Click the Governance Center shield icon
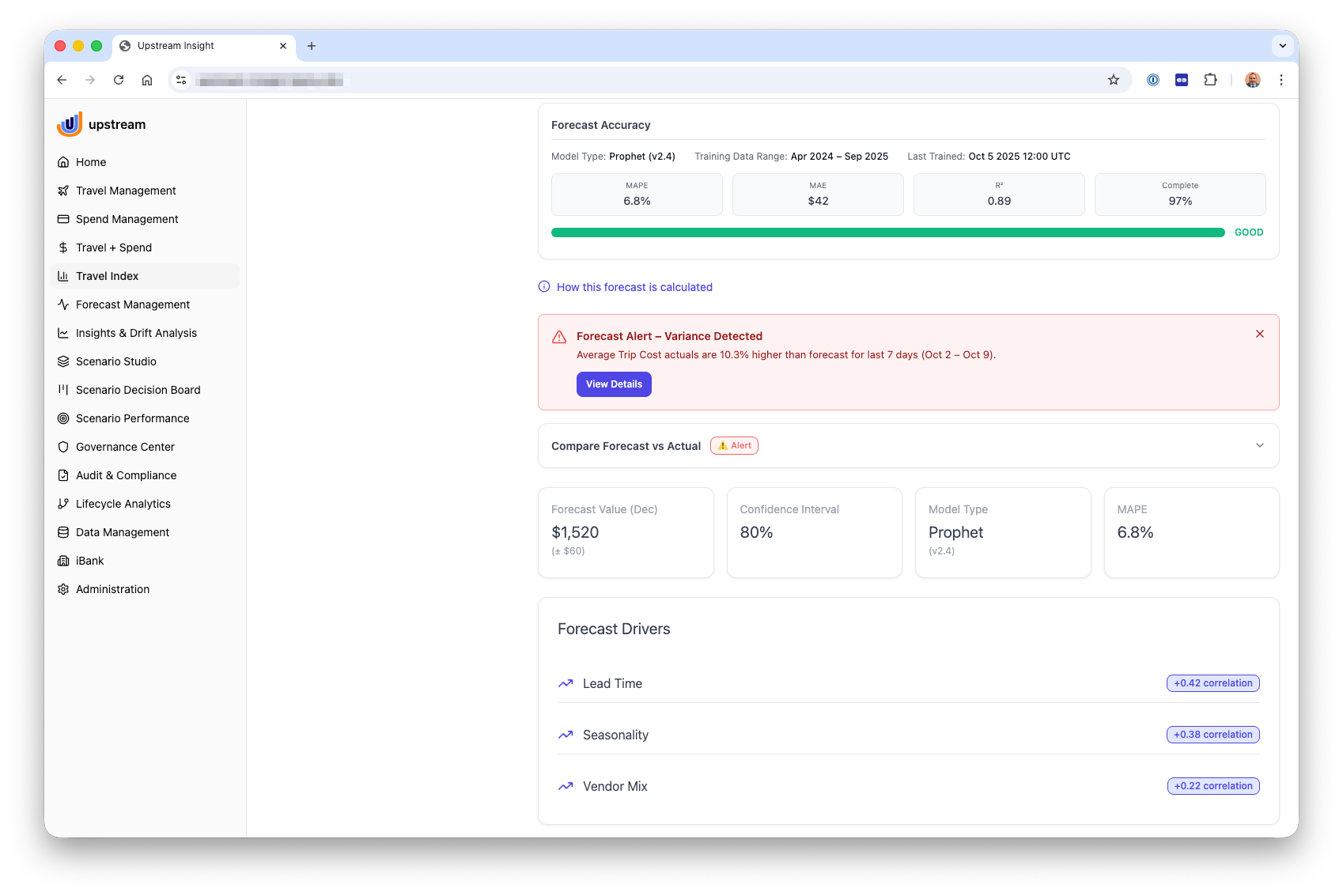 click(x=63, y=447)
